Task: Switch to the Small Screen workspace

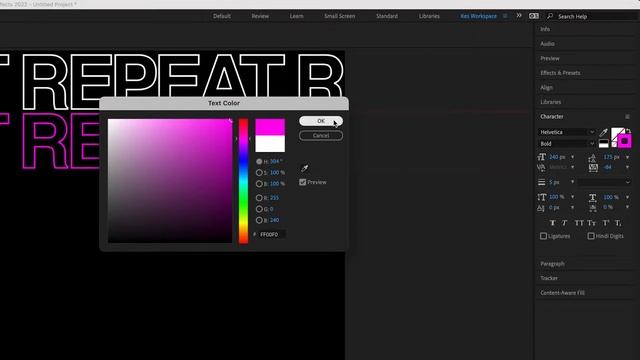Action: (340, 16)
